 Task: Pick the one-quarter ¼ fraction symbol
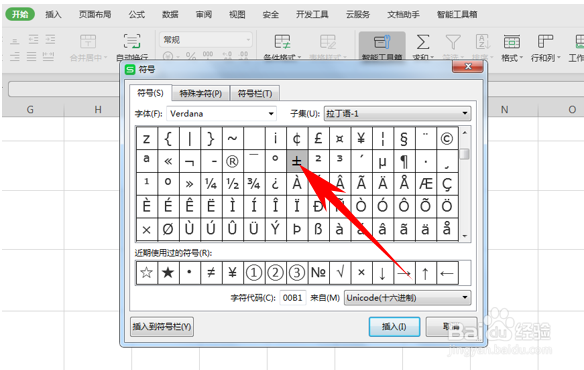click(x=211, y=184)
